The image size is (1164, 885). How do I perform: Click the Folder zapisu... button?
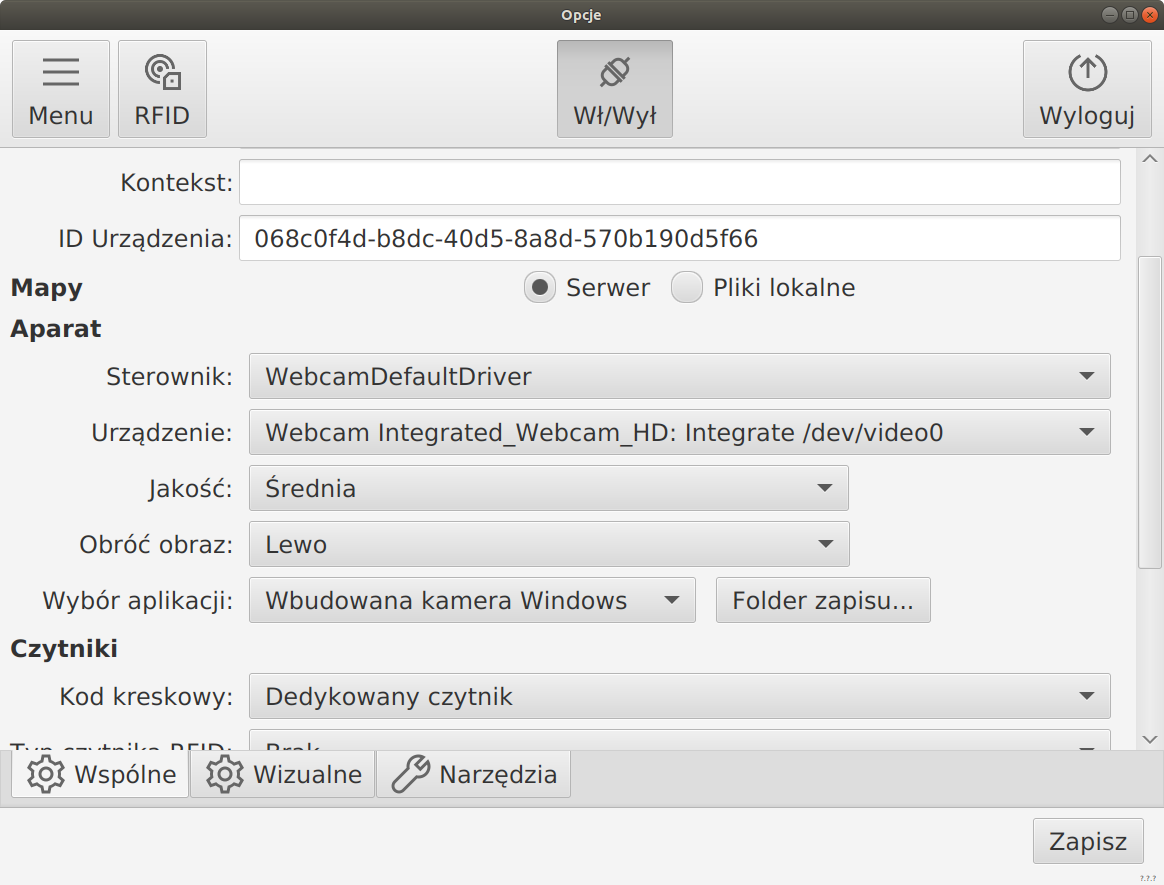coord(823,601)
